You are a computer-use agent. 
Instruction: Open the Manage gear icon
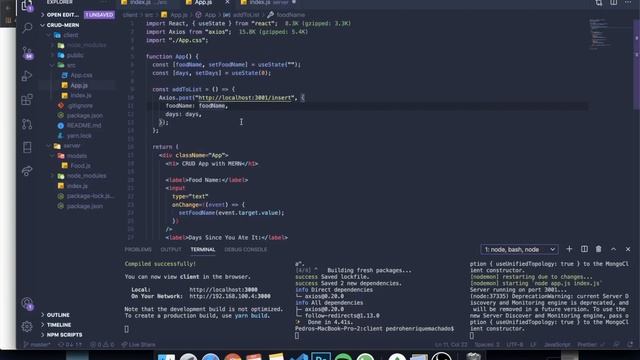coord(27,326)
